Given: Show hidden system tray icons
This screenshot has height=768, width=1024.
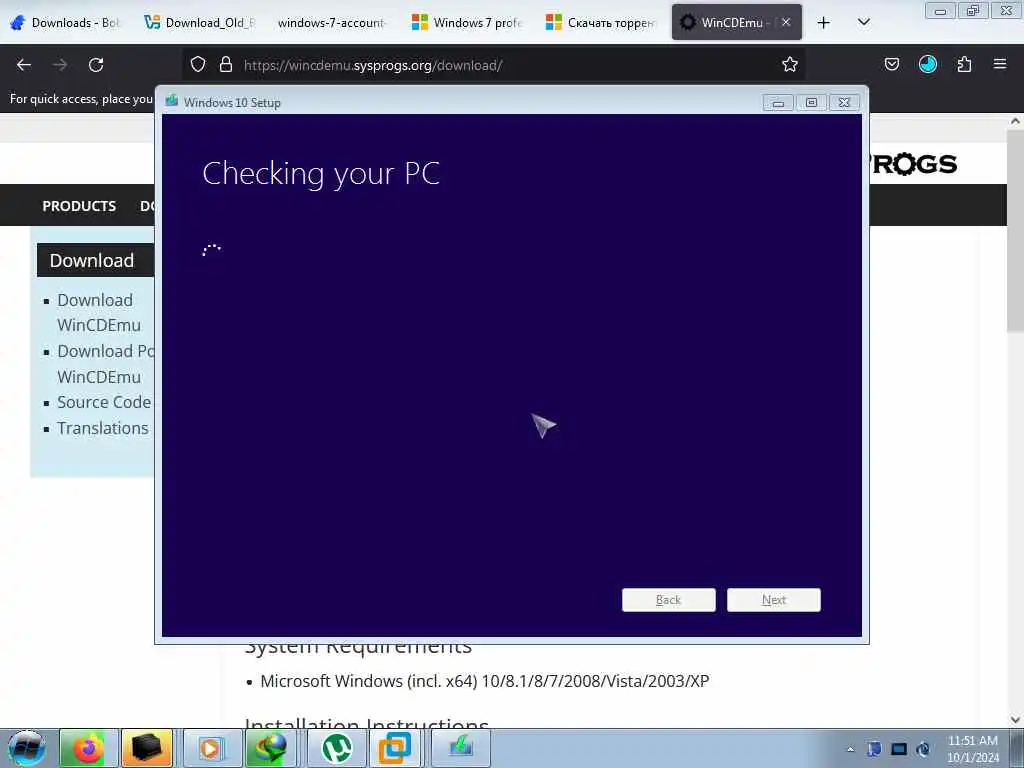Looking at the screenshot, I should (x=850, y=749).
